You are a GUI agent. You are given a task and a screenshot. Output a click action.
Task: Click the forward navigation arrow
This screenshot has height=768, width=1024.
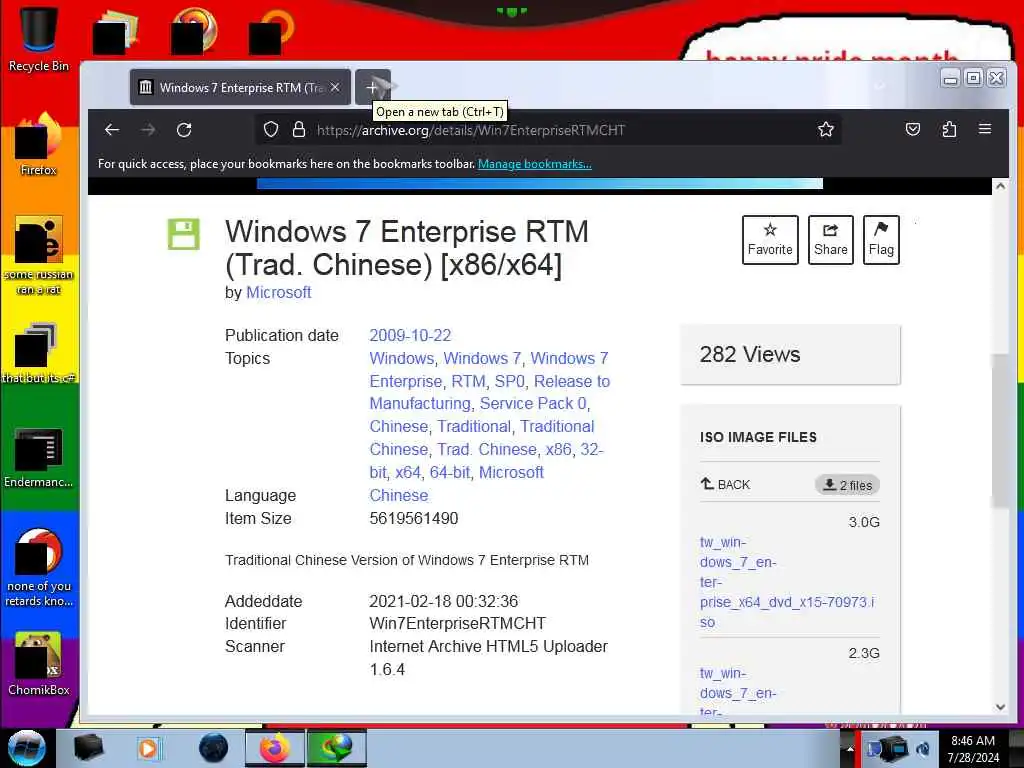(x=148, y=130)
